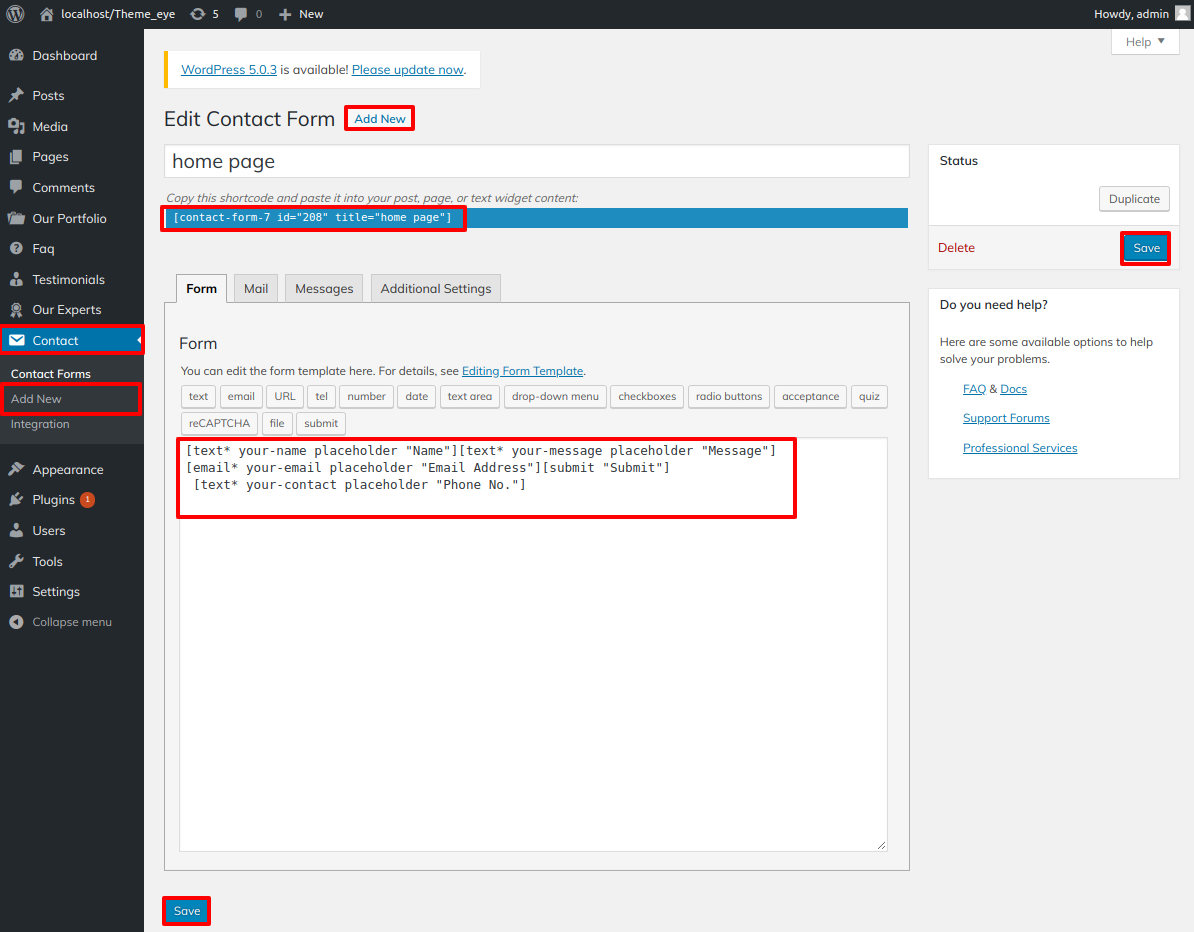Image resolution: width=1194 pixels, height=932 pixels.
Task: Switch to the Mail tab
Action: pos(256,289)
